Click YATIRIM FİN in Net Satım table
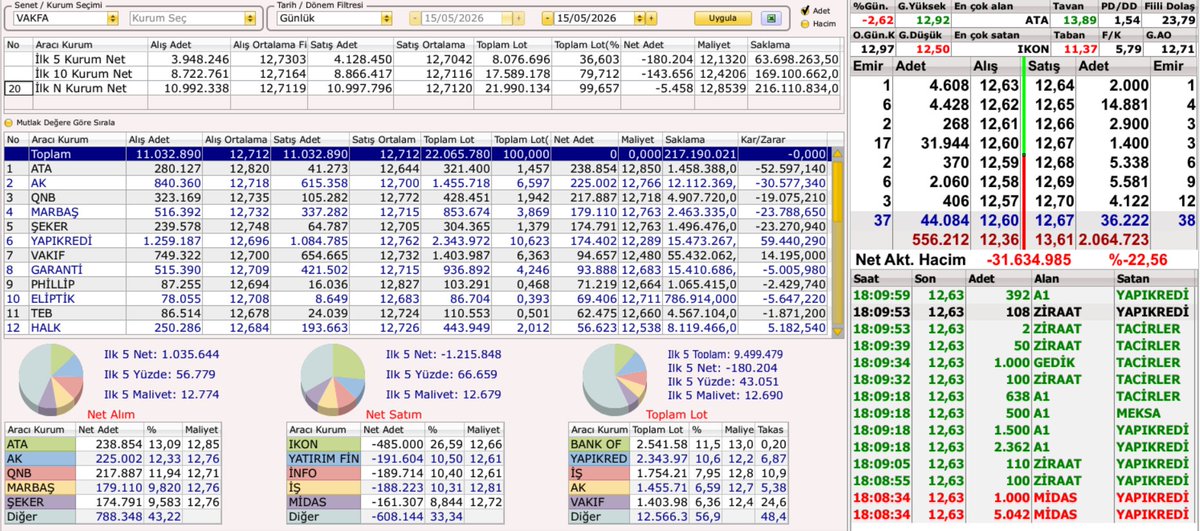The image size is (1200, 531). tap(322, 458)
